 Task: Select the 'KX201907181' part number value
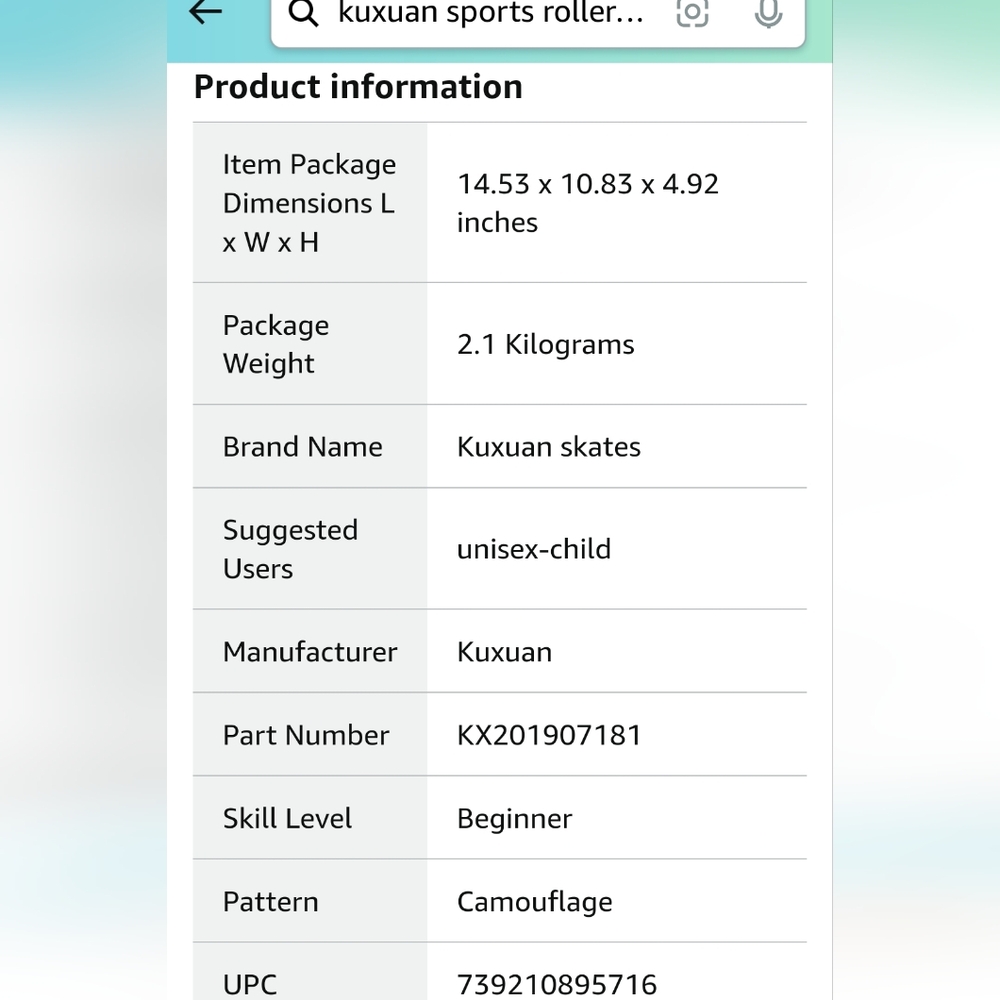[549, 735]
